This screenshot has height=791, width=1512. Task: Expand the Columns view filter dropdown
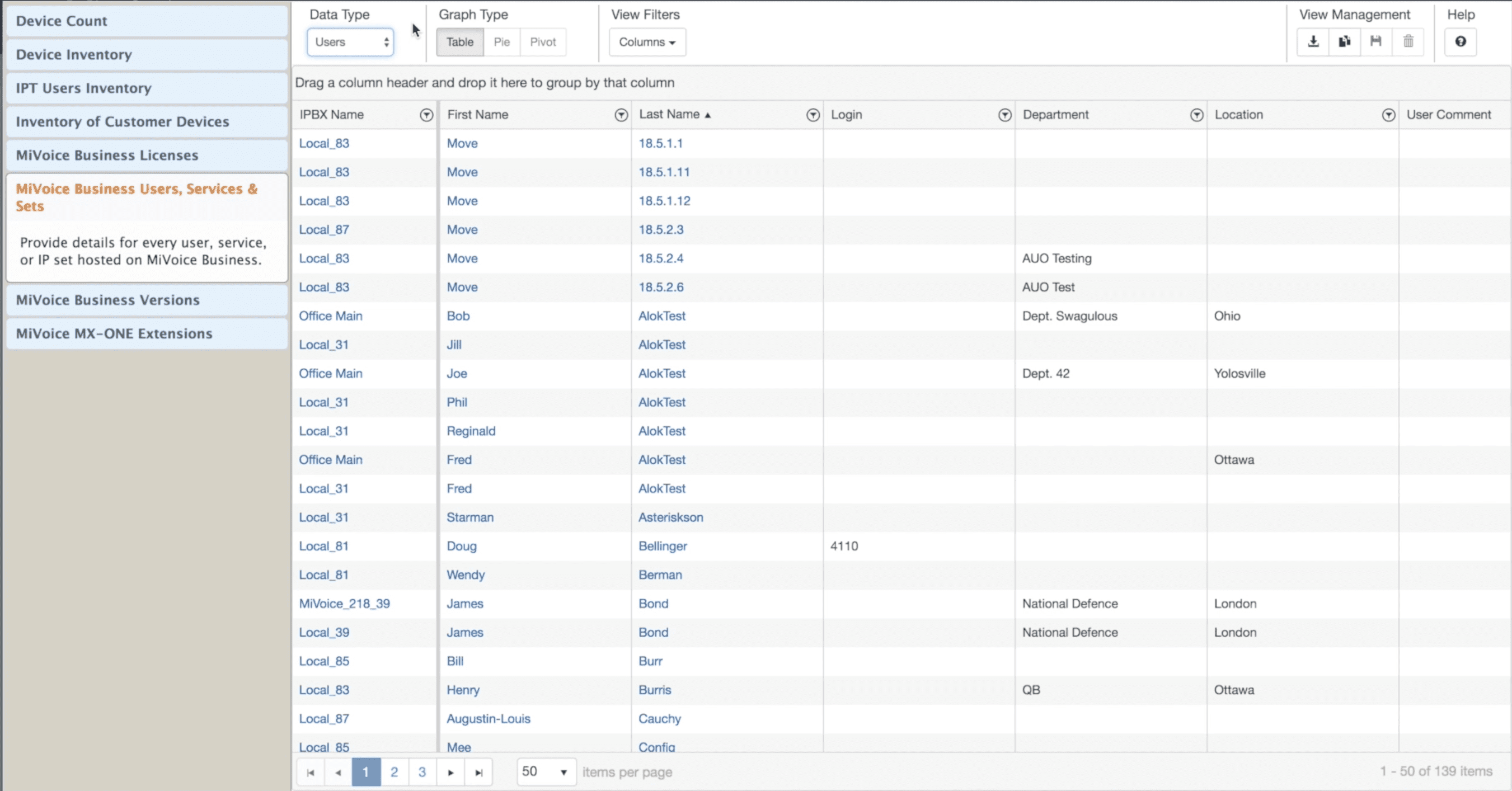(x=647, y=43)
